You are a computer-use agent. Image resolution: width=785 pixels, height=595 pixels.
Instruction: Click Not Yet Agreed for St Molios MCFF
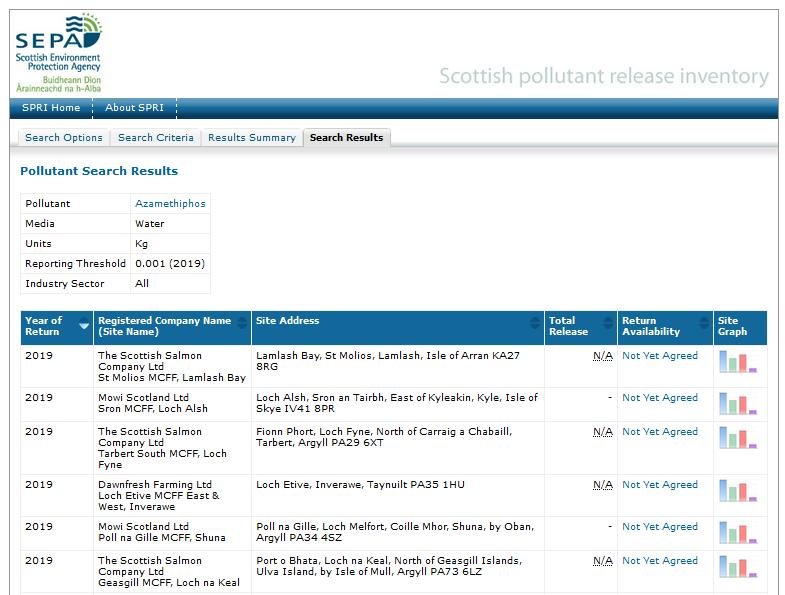(x=660, y=356)
